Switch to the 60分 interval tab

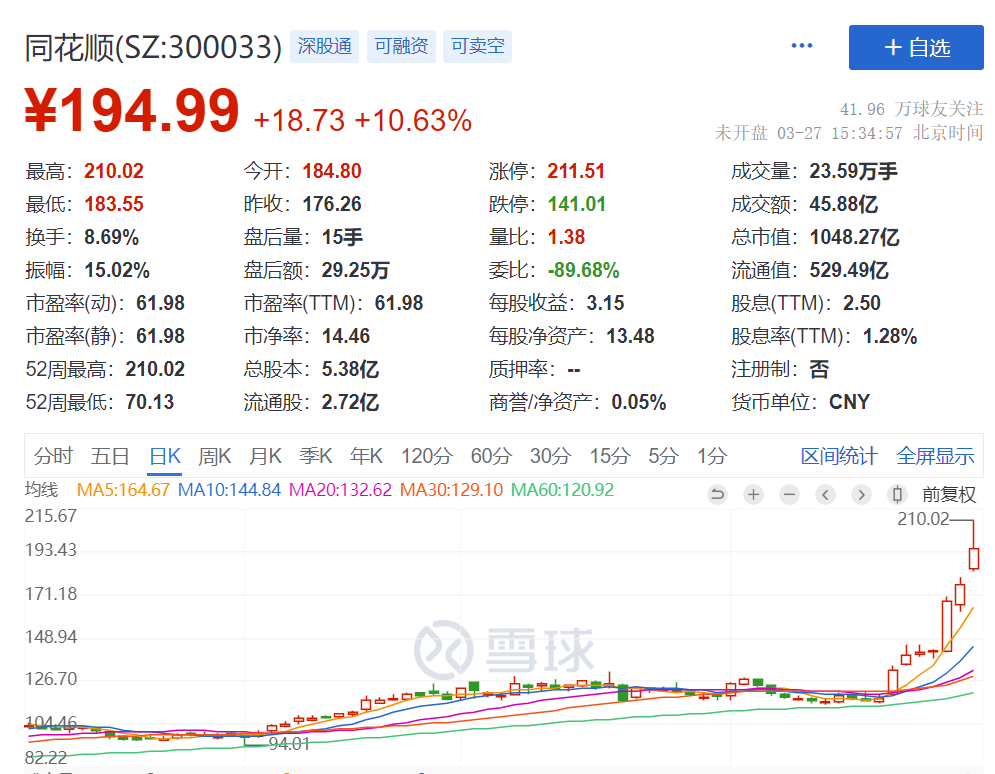490,456
